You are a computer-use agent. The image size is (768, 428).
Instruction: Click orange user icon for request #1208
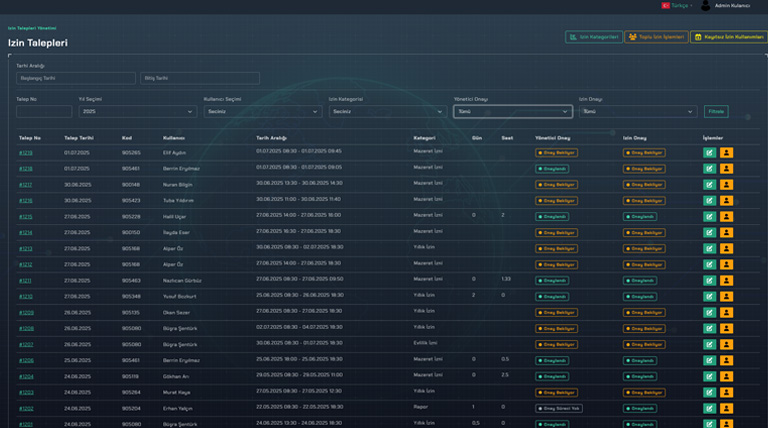pyautogui.click(x=727, y=329)
